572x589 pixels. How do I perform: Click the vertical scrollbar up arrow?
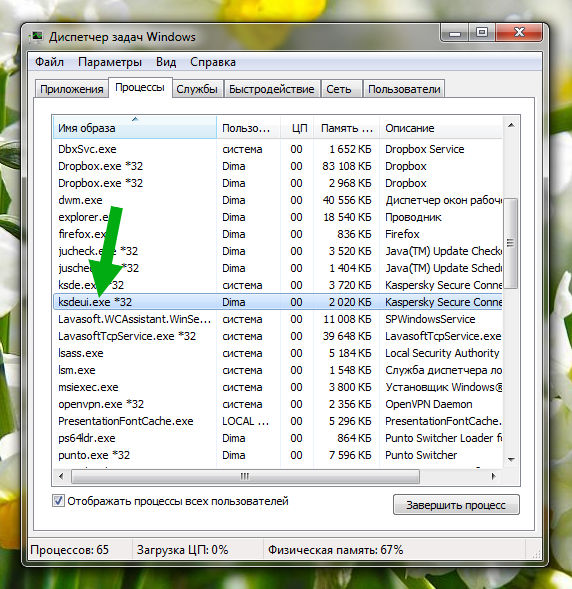coord(511,125)
